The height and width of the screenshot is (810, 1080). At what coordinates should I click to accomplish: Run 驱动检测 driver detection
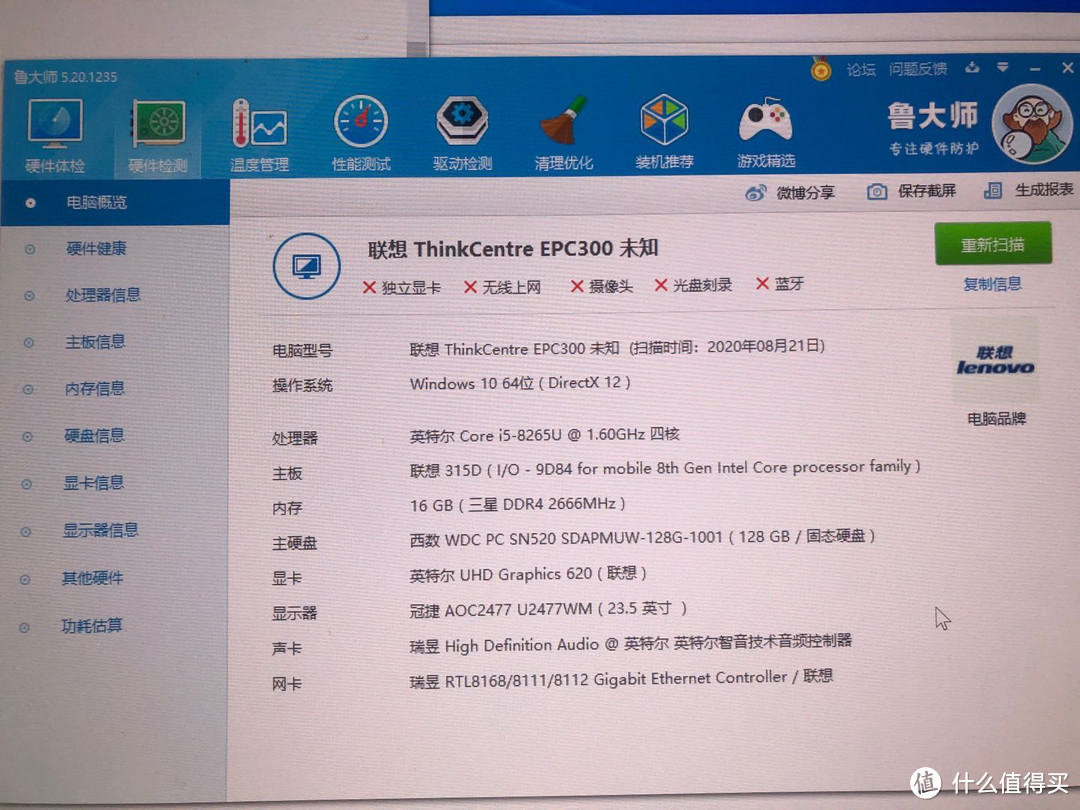(x=460, y=130)
